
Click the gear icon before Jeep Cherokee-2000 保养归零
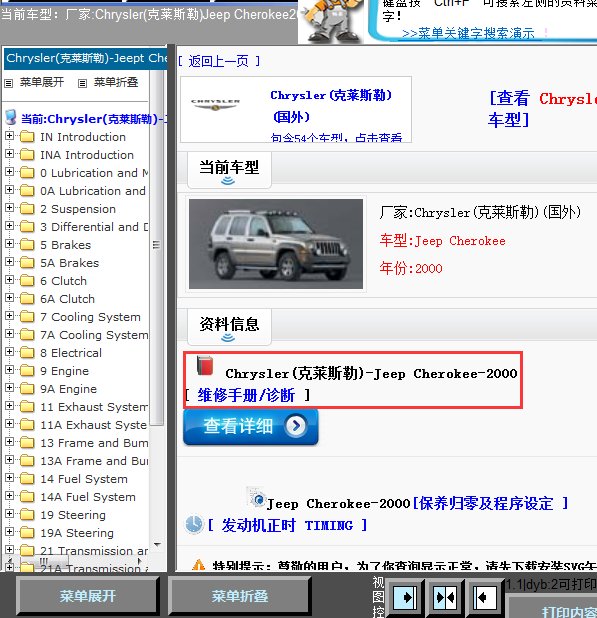click(x=257, y=497)
